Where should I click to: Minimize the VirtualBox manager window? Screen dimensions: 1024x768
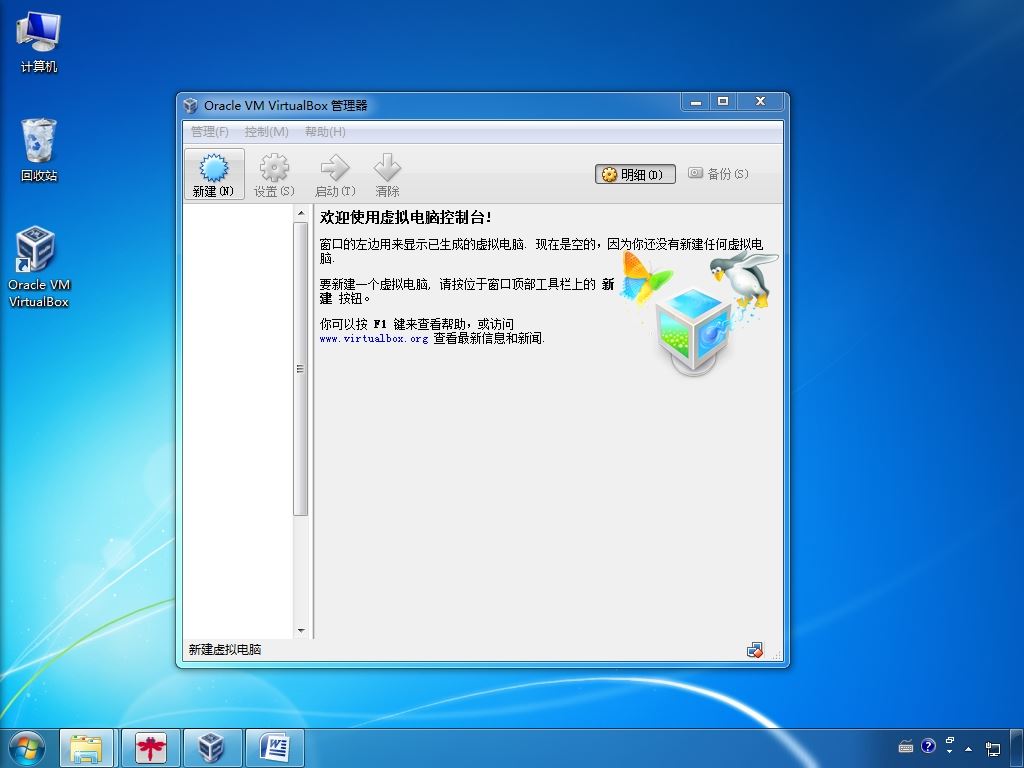[696, 102]
